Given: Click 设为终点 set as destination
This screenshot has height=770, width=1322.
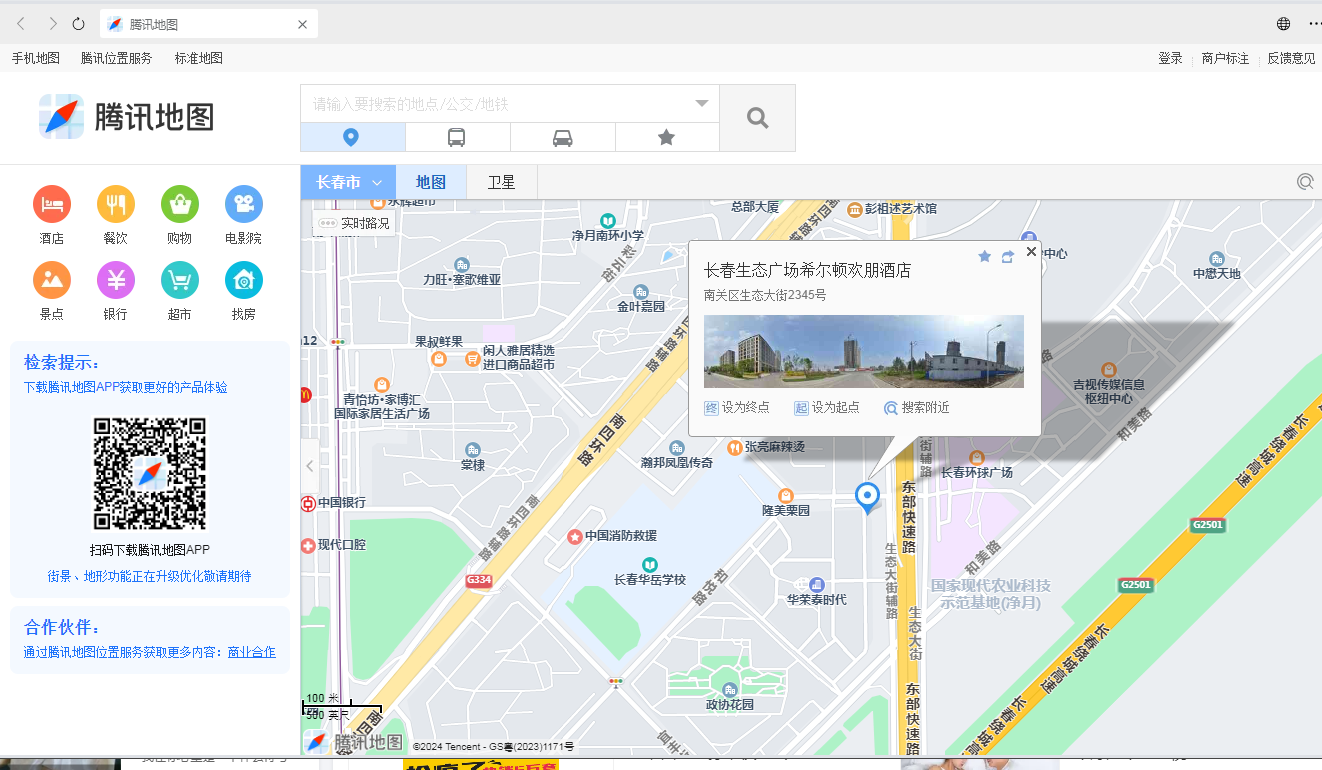Looking at the screenshot, I should (x=737, y=408).
